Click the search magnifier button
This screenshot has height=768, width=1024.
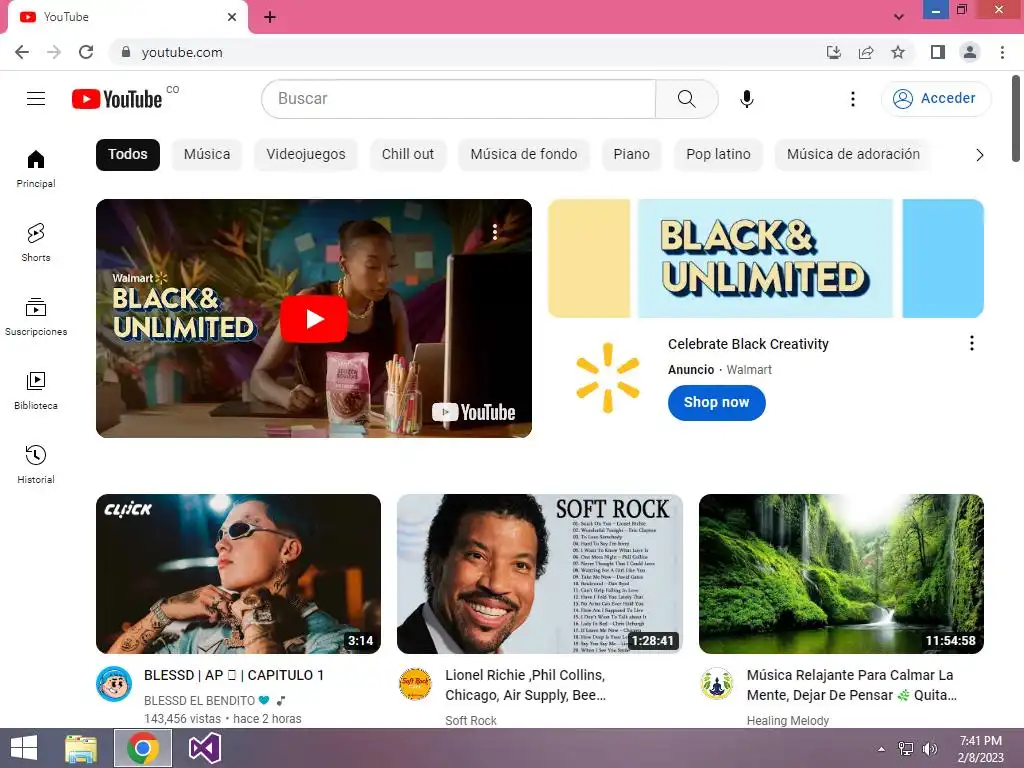click(x=686, y=99)
